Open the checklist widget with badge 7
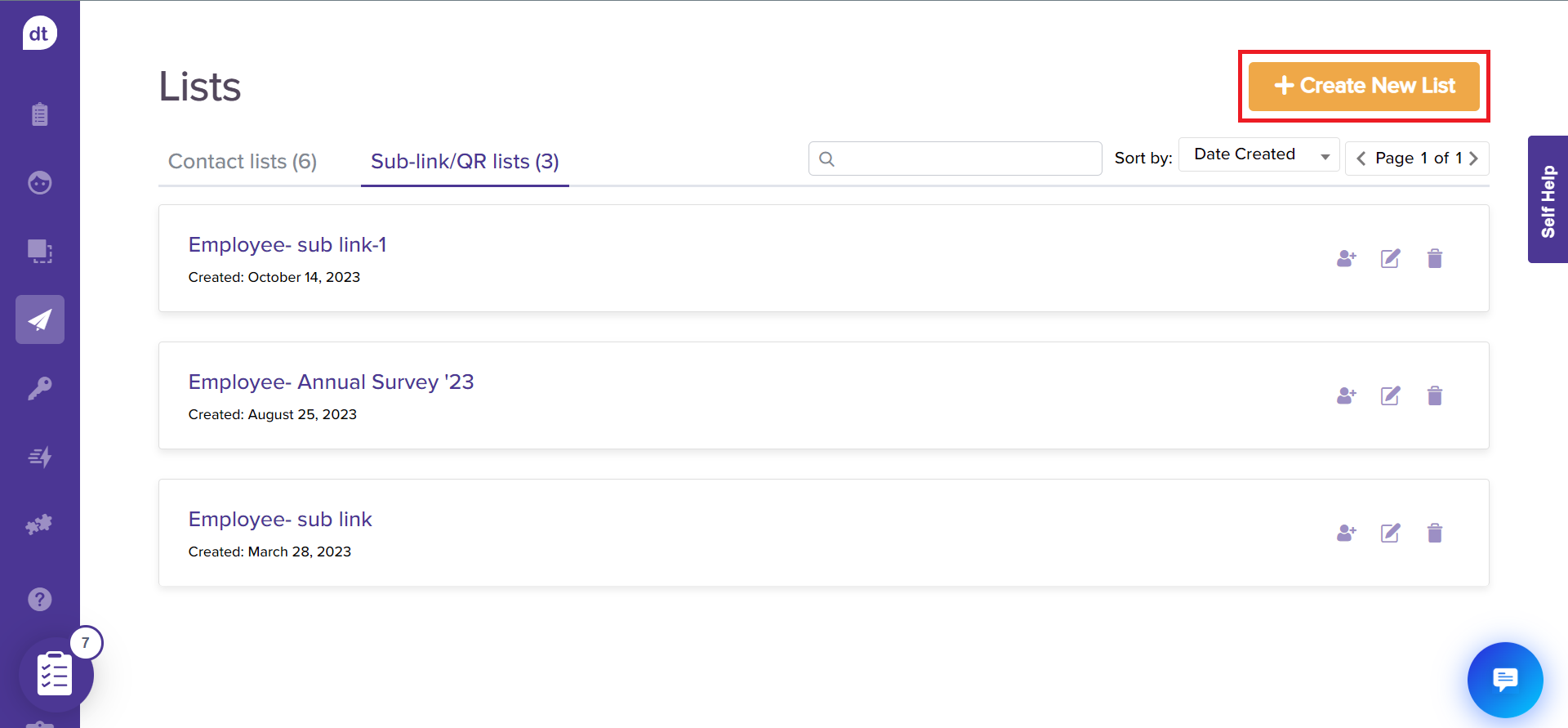This screenshot has width=1568, height=728. point(56,674)
